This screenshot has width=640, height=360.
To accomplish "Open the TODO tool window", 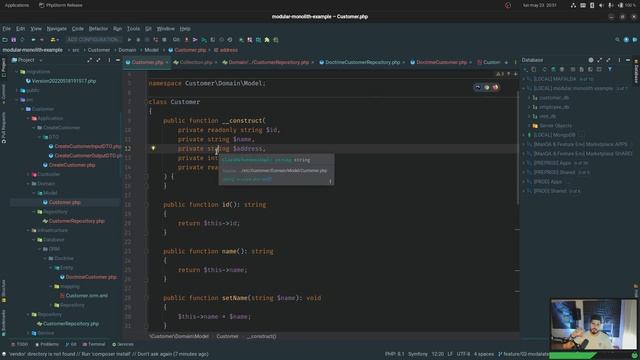I will [20, 344].
